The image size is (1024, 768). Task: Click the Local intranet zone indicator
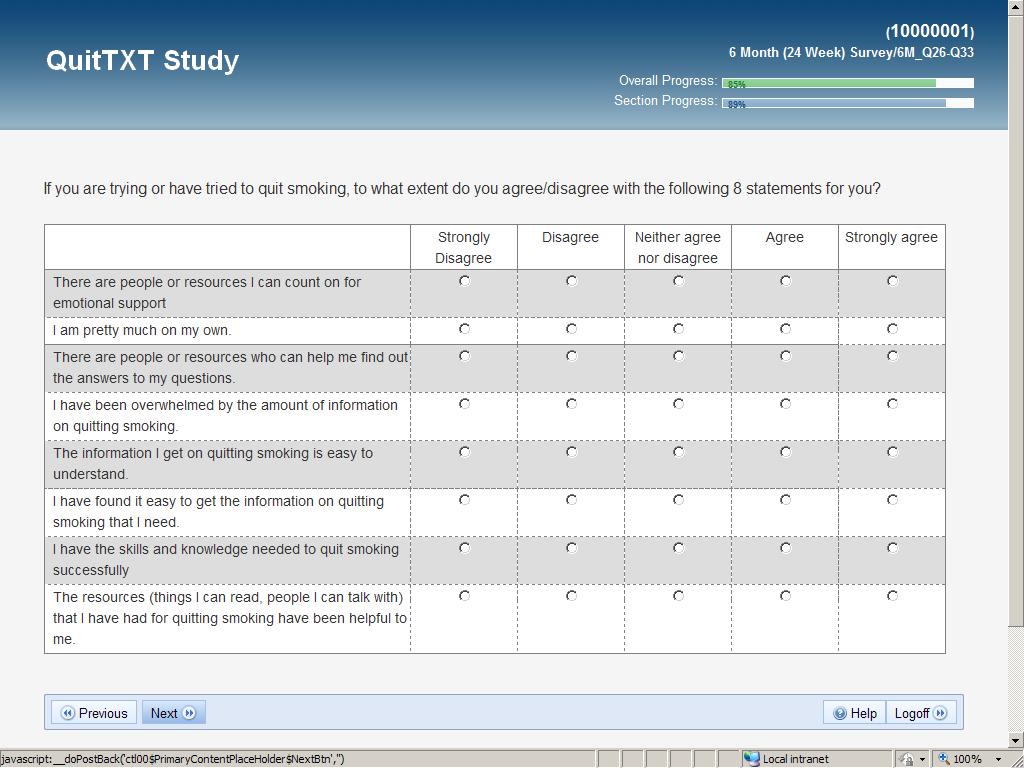(x=786, y=759)
